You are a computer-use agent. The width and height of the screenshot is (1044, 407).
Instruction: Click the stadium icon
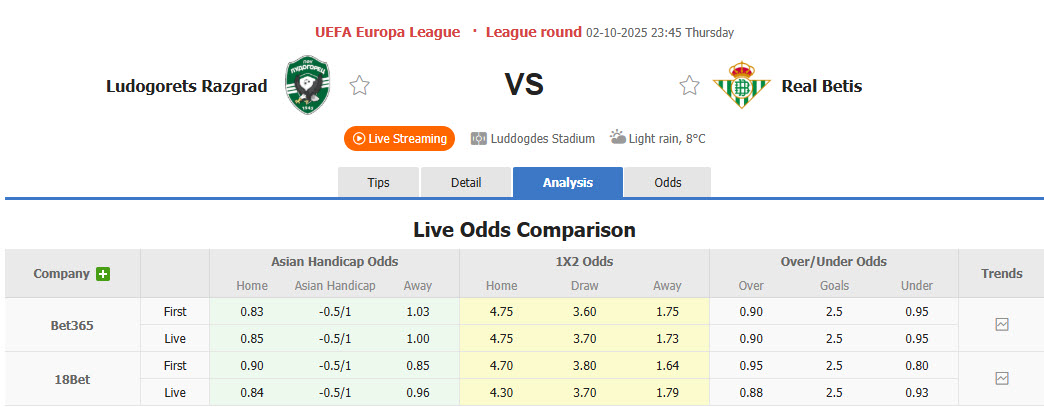click(x=479, y=138)
